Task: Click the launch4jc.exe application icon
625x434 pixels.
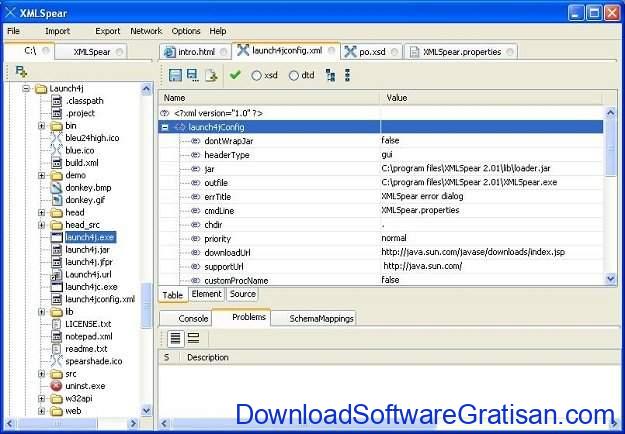Action: pos(57,287)
